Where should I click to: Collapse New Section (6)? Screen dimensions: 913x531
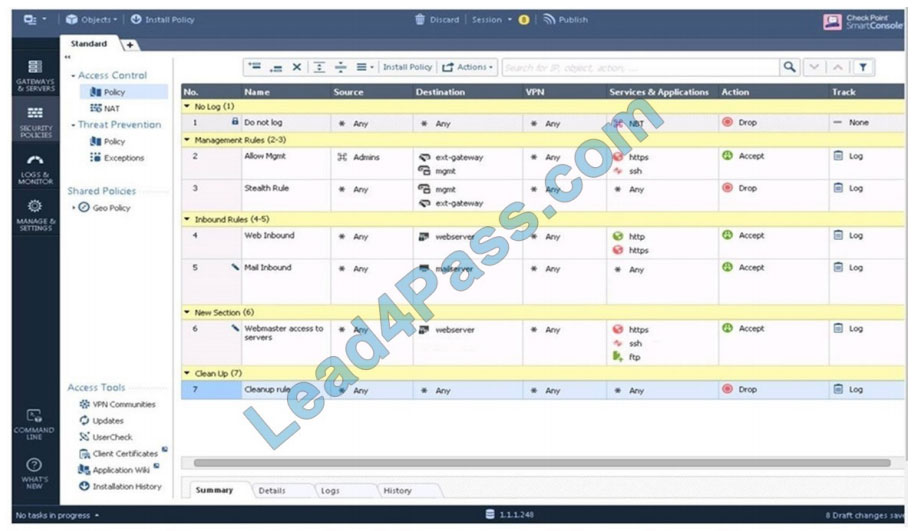coord(187,313)
